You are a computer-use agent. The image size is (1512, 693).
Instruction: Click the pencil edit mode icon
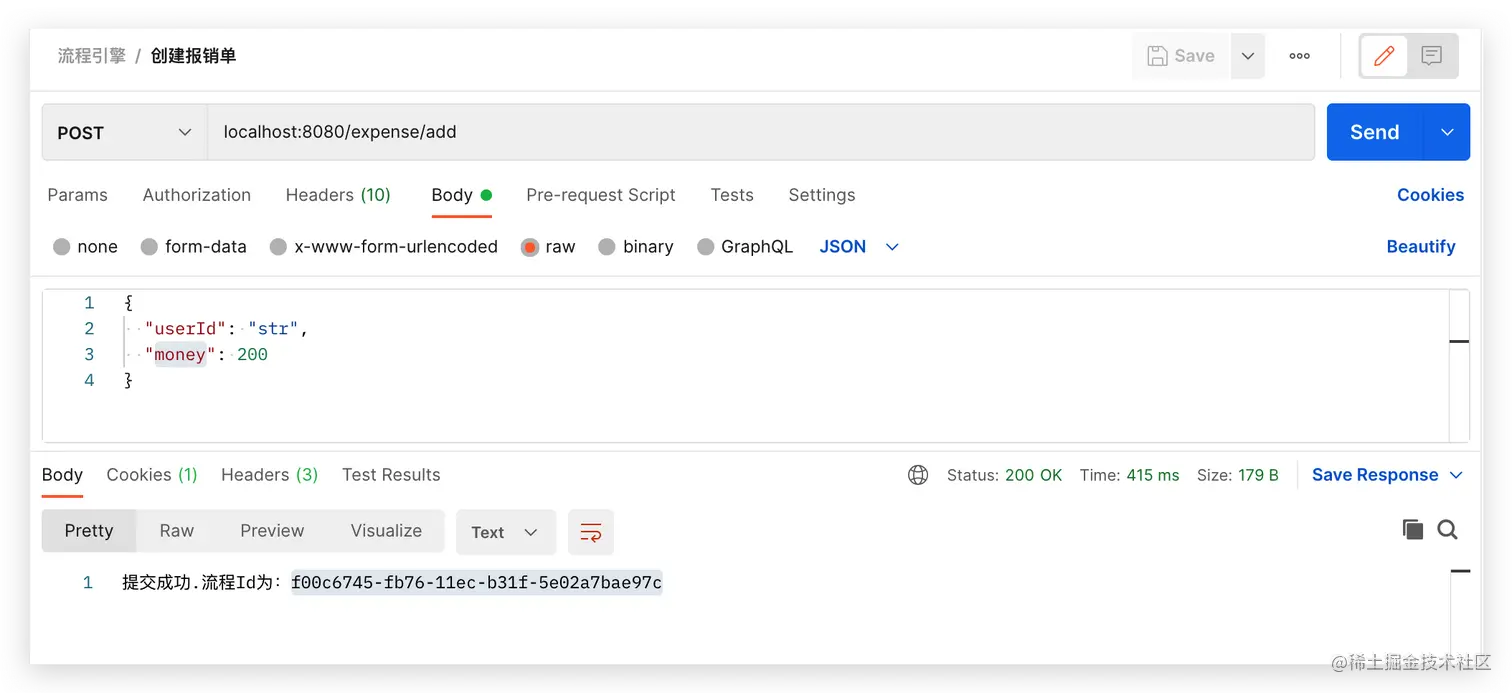click(1384, 56)
